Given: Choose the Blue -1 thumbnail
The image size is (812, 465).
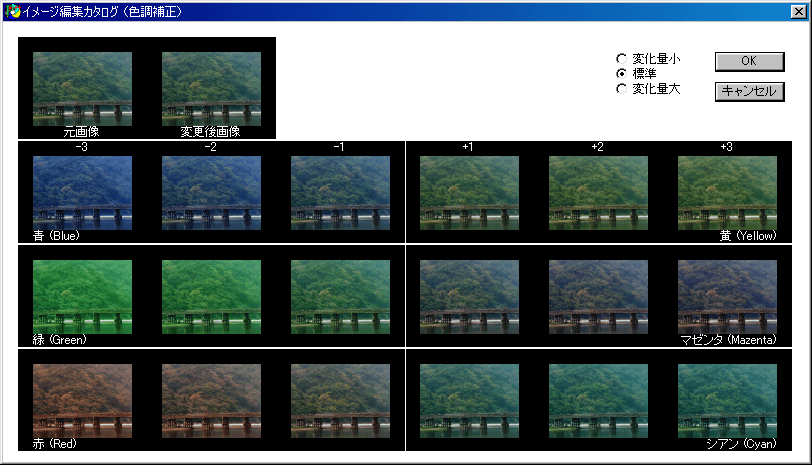Looking at the screenshot, I should (340, 193).
